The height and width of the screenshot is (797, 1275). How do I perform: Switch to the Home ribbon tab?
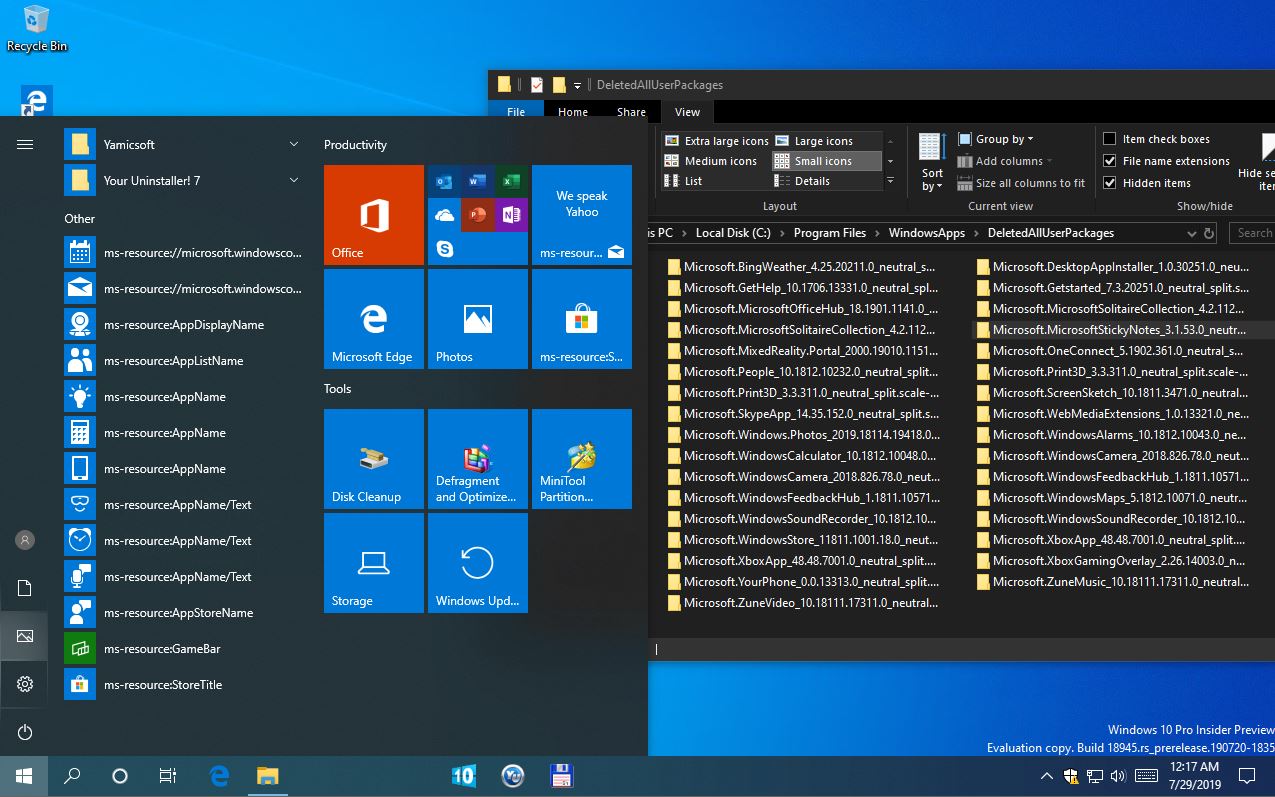(x=573, y=112)
